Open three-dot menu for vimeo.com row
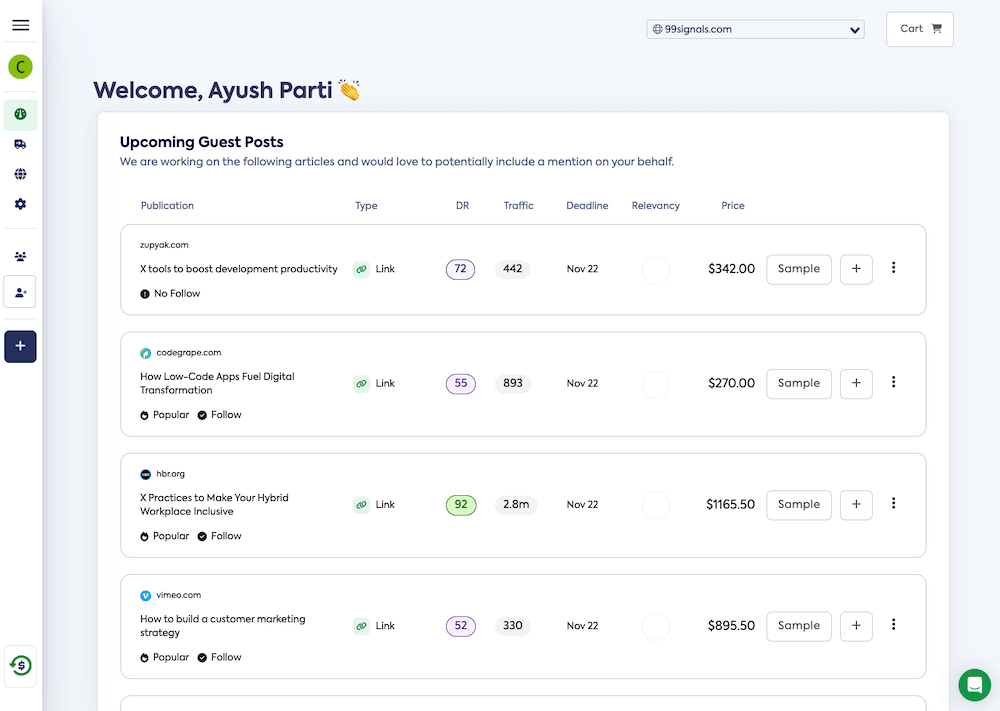 tap(893, 625)
